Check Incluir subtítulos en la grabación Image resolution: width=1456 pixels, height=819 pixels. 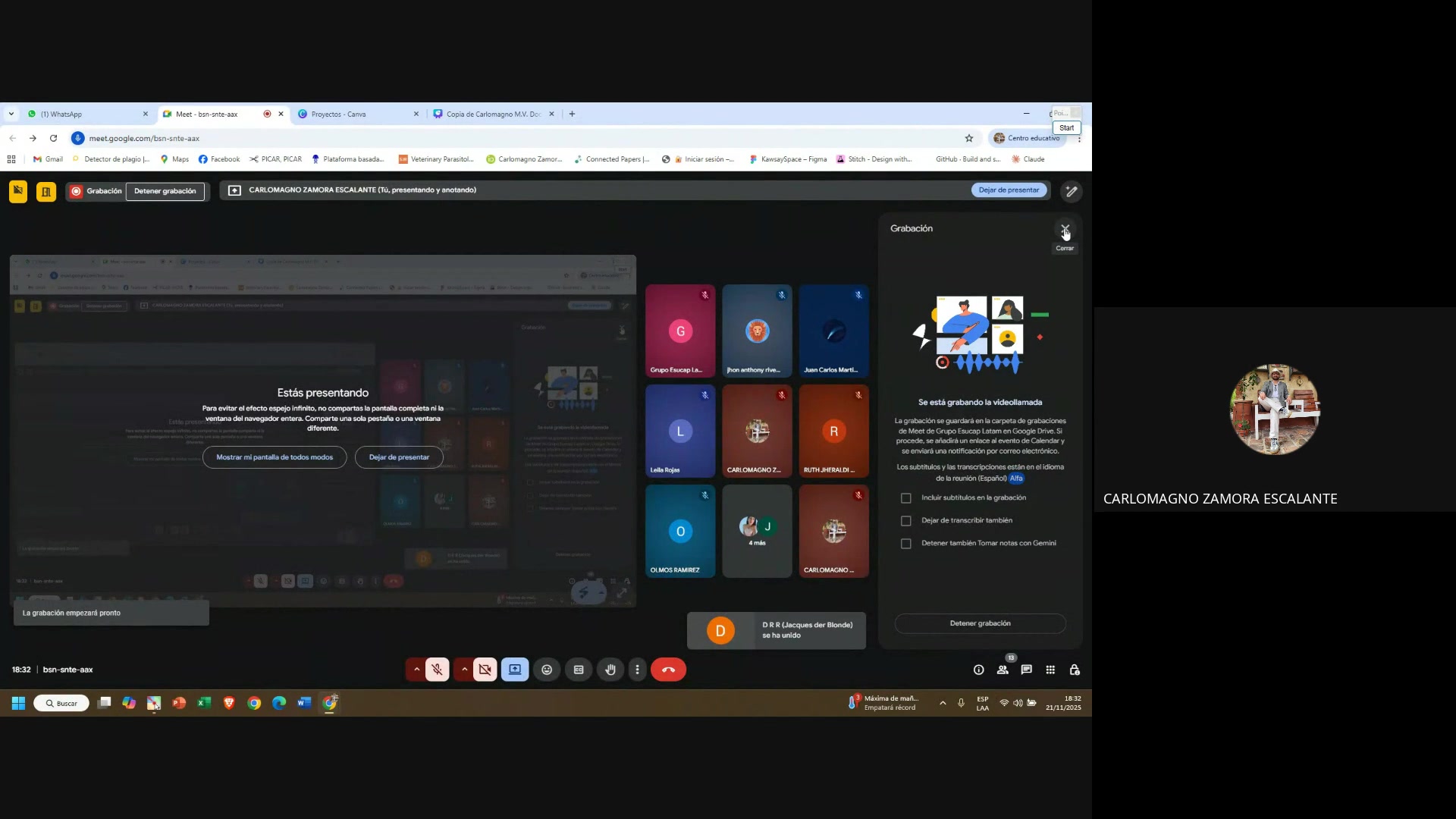(905, 498)
